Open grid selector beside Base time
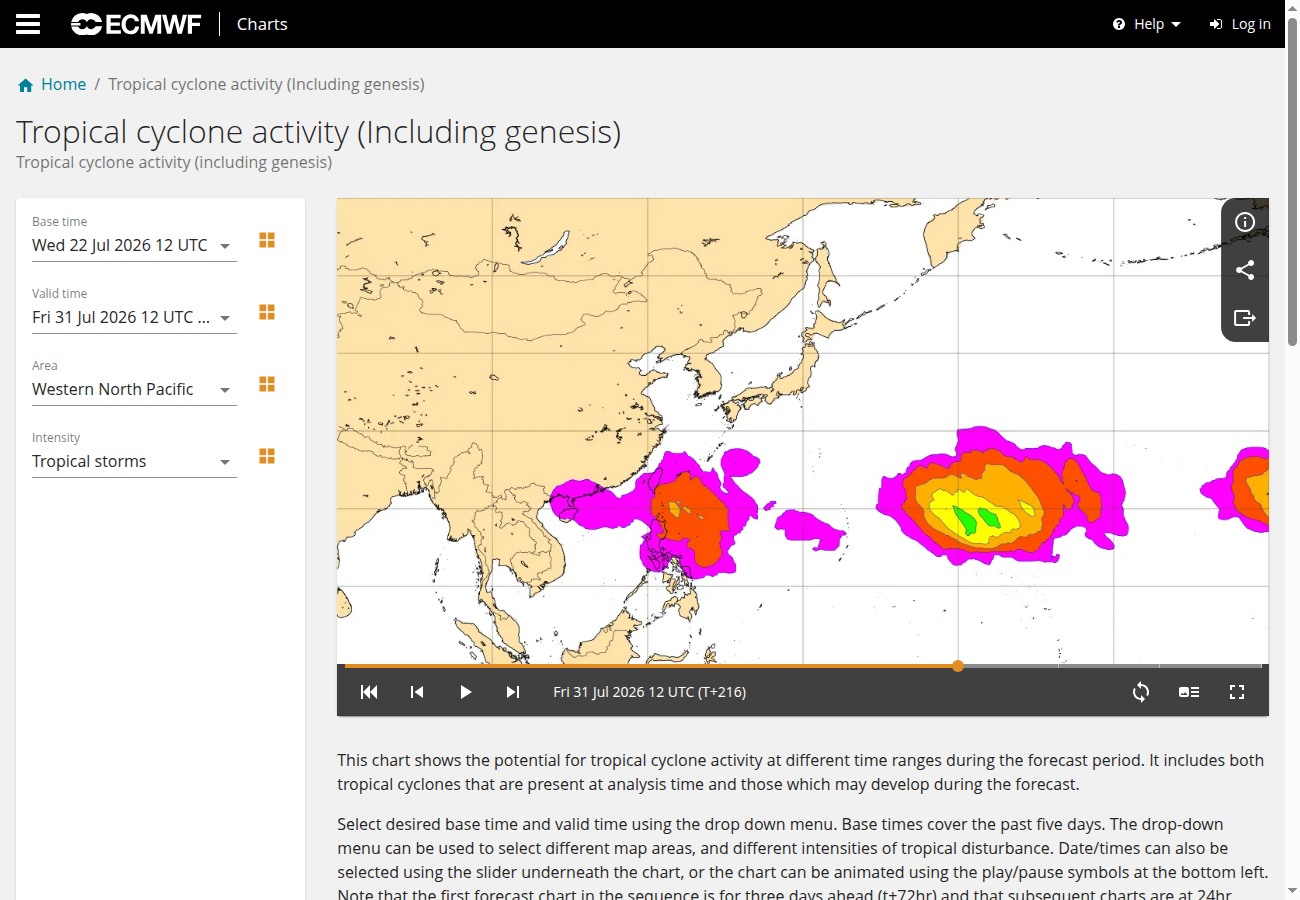 [x=267, y=240]
